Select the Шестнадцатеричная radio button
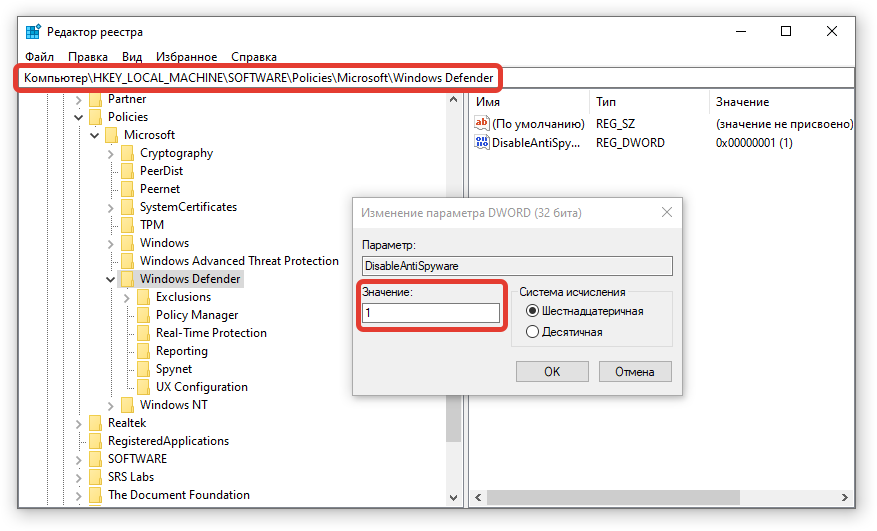The width and height of the screenshot is (877, 531). click(x=532, y=311)
